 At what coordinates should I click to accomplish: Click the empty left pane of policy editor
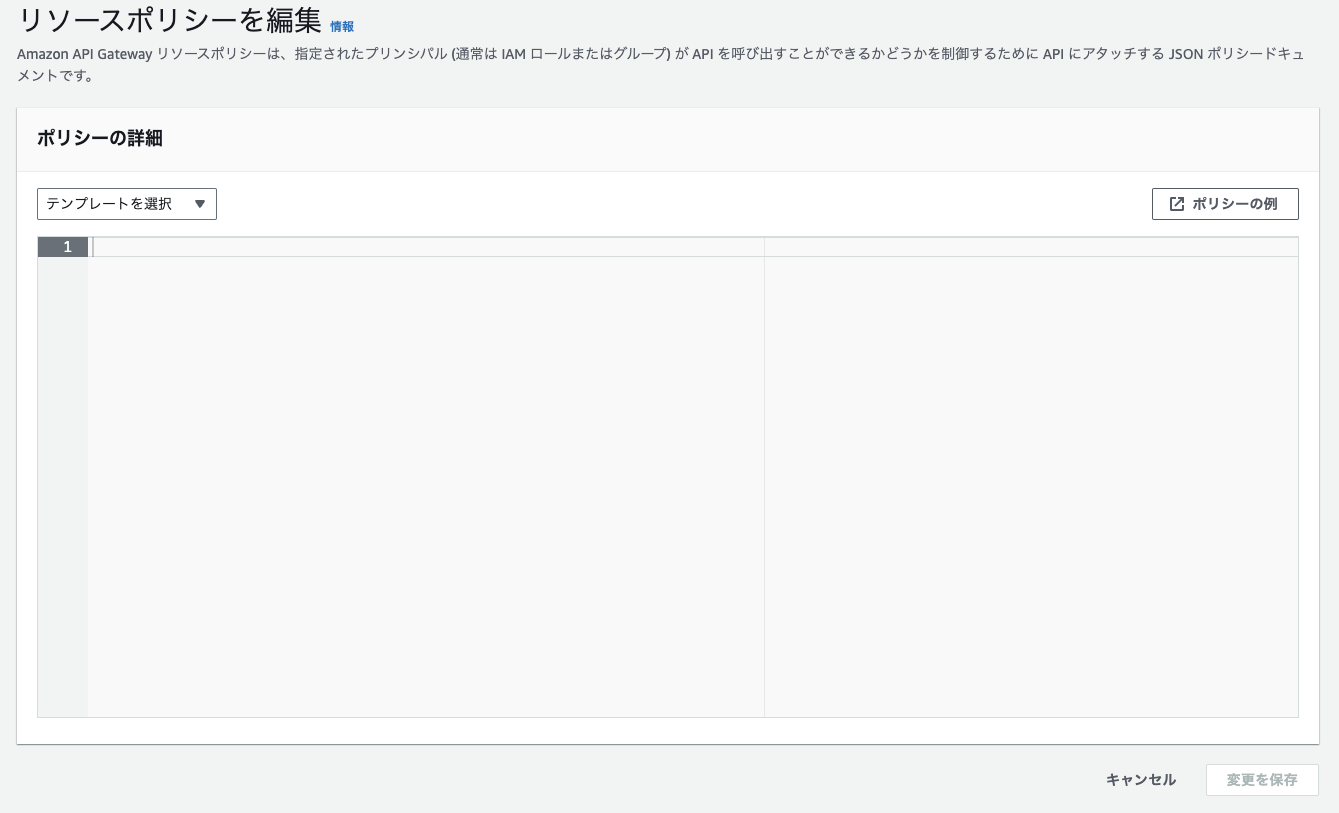coord(426,486)
